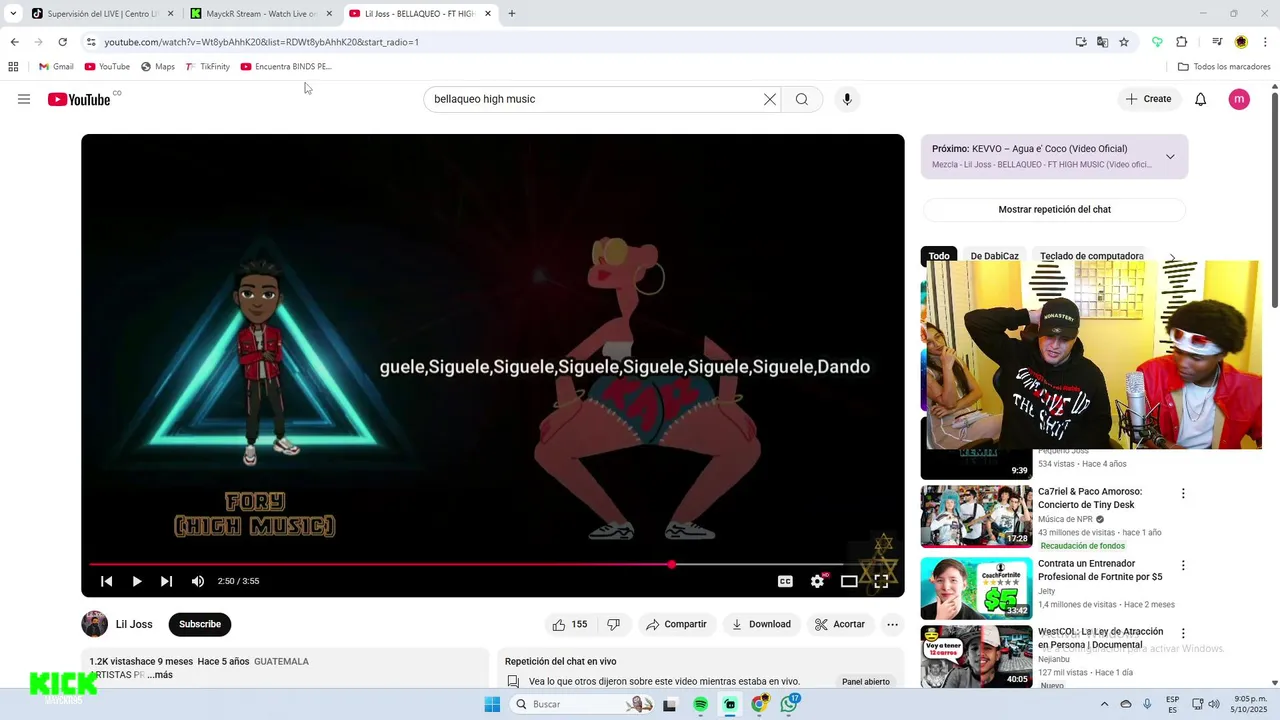Open Windows Start menu
The image size is (1280, 720).
click(x=492, y=704)
